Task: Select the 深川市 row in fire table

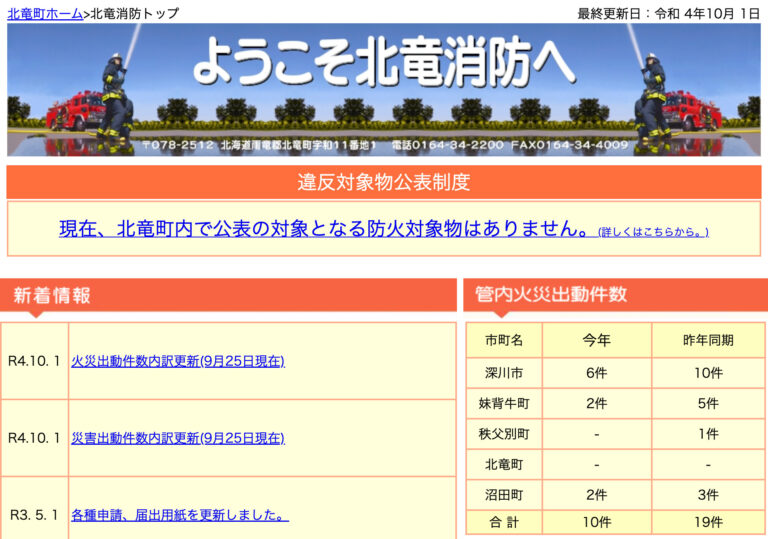Action: (x=504, y=372)
